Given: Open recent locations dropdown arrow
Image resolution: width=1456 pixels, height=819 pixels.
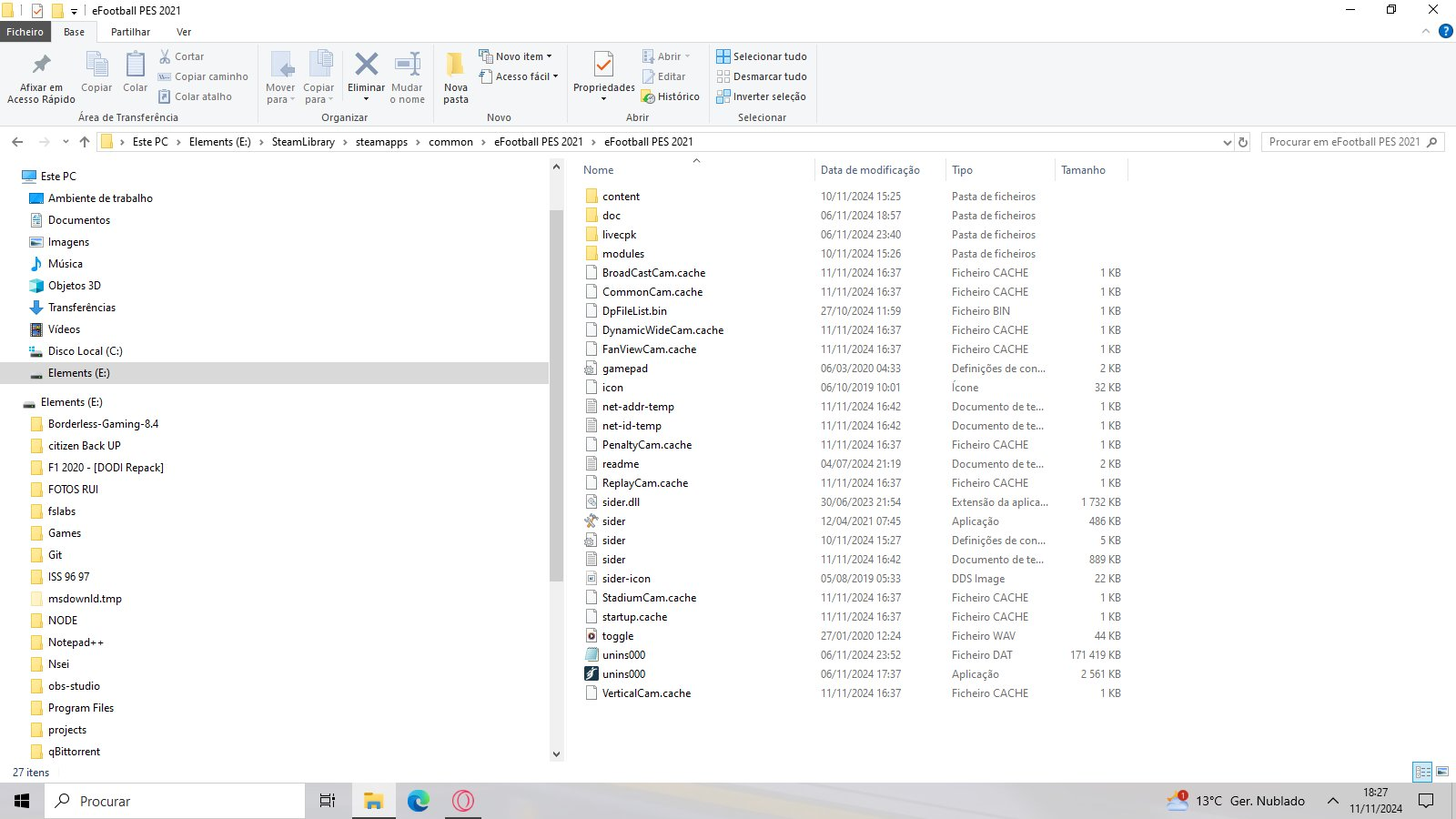Looking at the screenshot, I should click(x=66, y=142).
